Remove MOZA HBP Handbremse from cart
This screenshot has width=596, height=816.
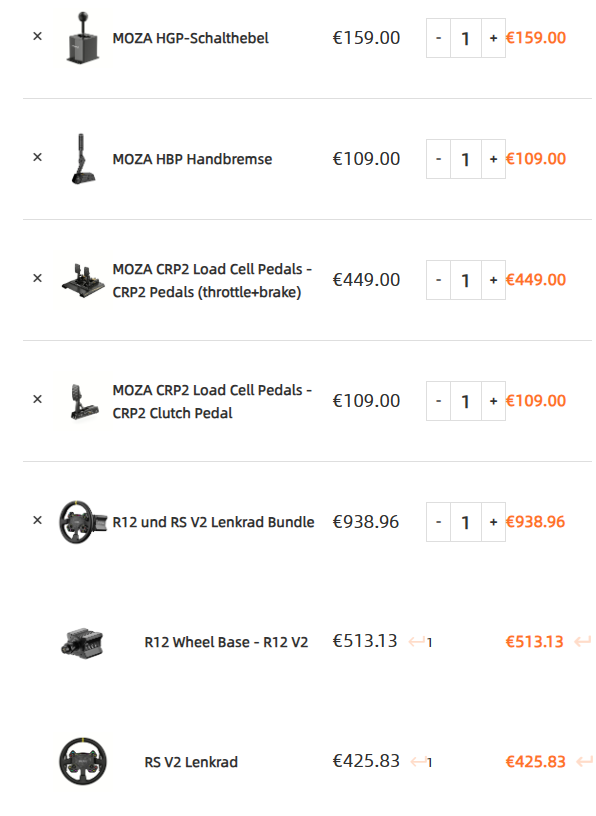(37, 157)
